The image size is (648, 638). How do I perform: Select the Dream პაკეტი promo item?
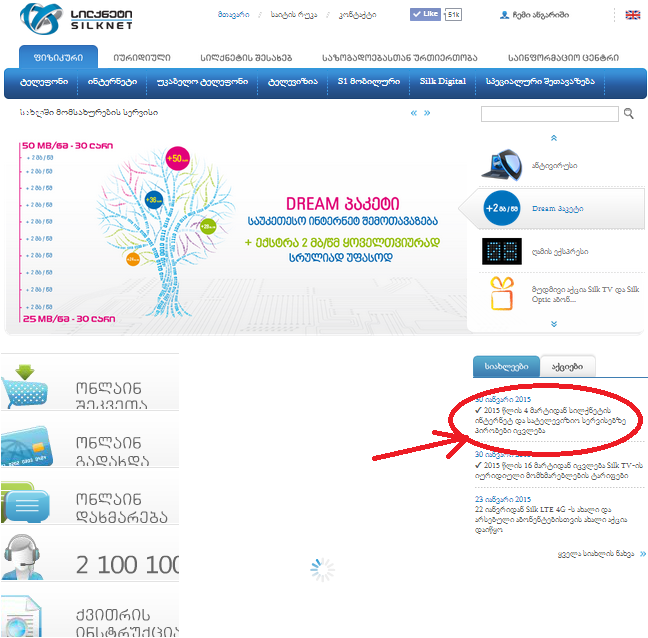557,209
